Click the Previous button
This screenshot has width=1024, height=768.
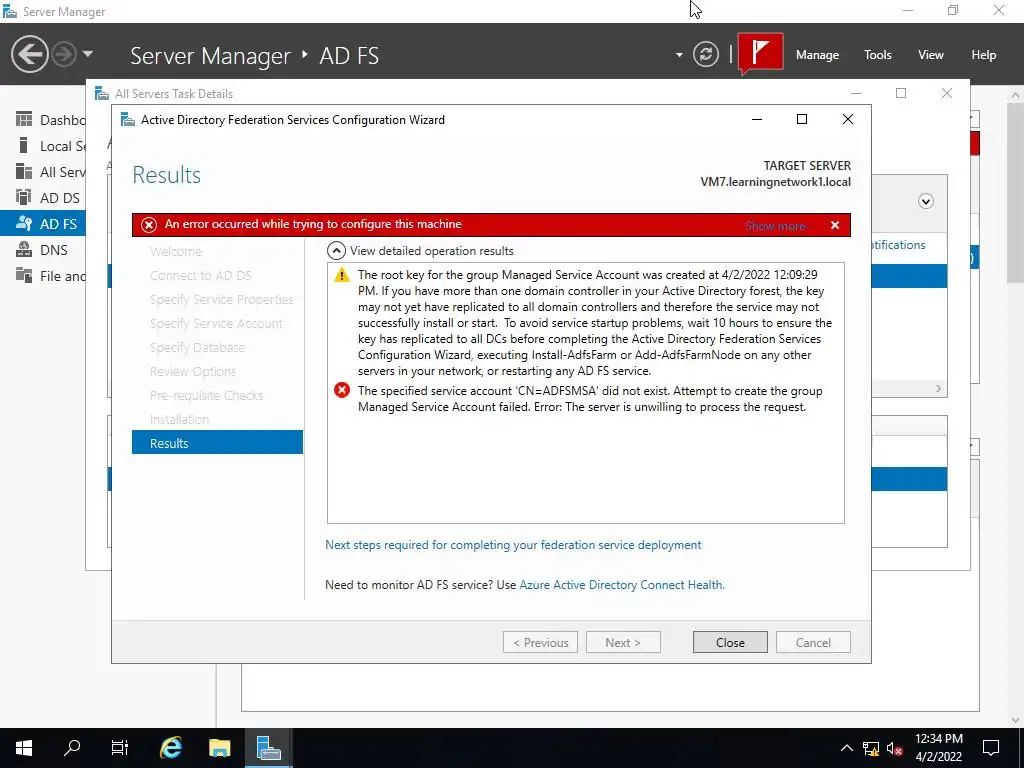click(x=540, y=642)
